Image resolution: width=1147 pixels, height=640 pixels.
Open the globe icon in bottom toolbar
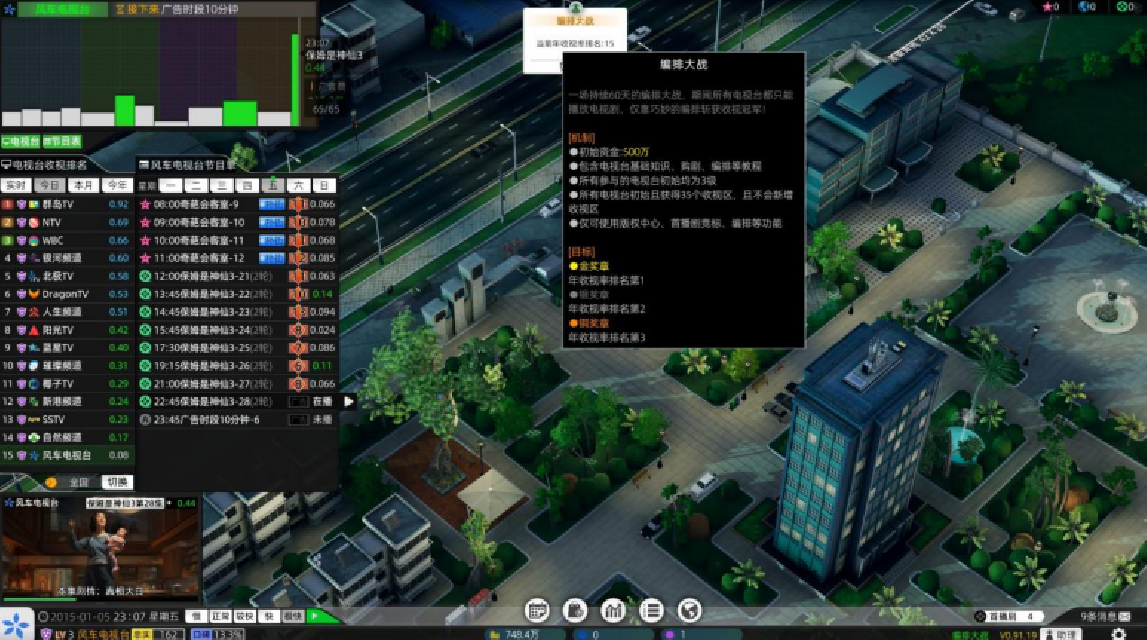pos(689,609)
